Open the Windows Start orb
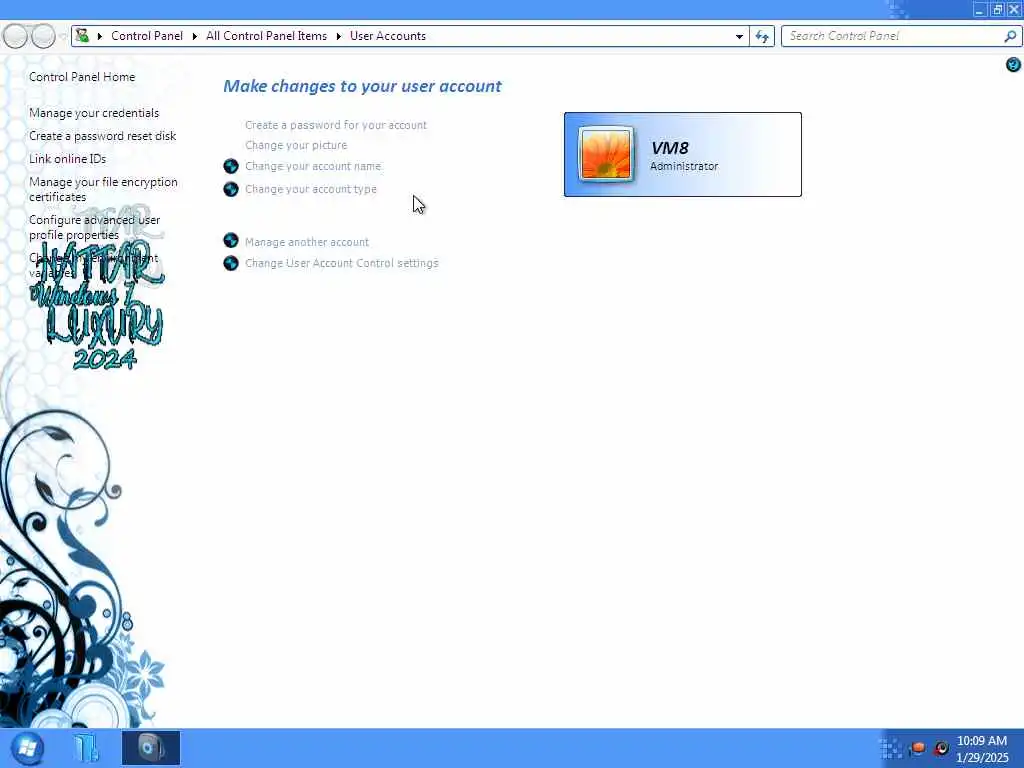 pos(27,748)
